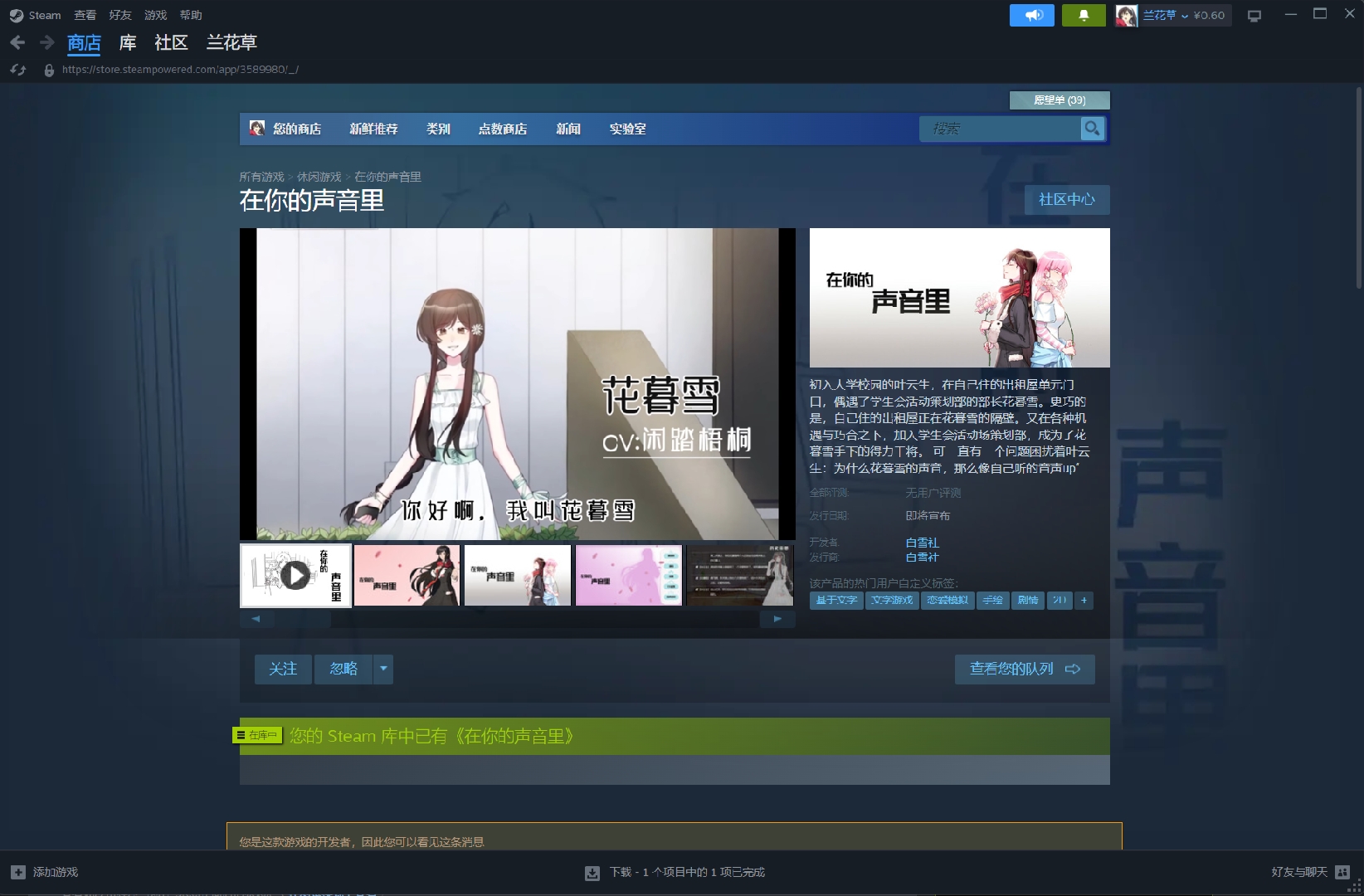Image resolution: width=1364 pixels, height=896 pixels.
Task: Open the 查看 menu
Action: tap(85, 15)
